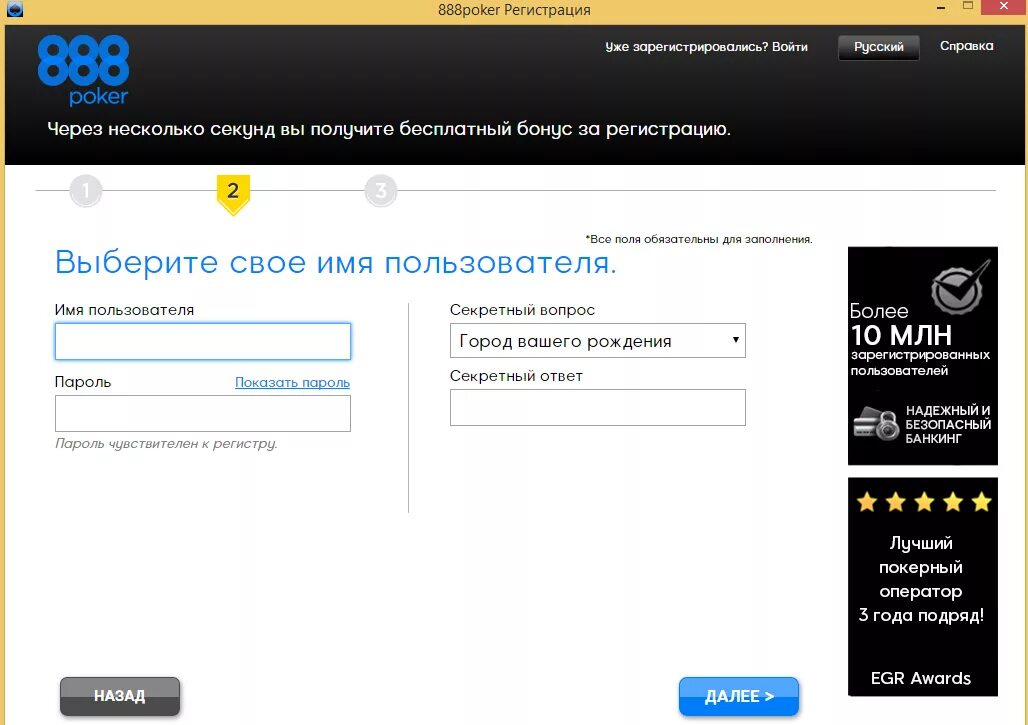Viewport: 1028px width, 725px height.
Task: Click the НАЗАД button
Action: click(x=120, y=696)
